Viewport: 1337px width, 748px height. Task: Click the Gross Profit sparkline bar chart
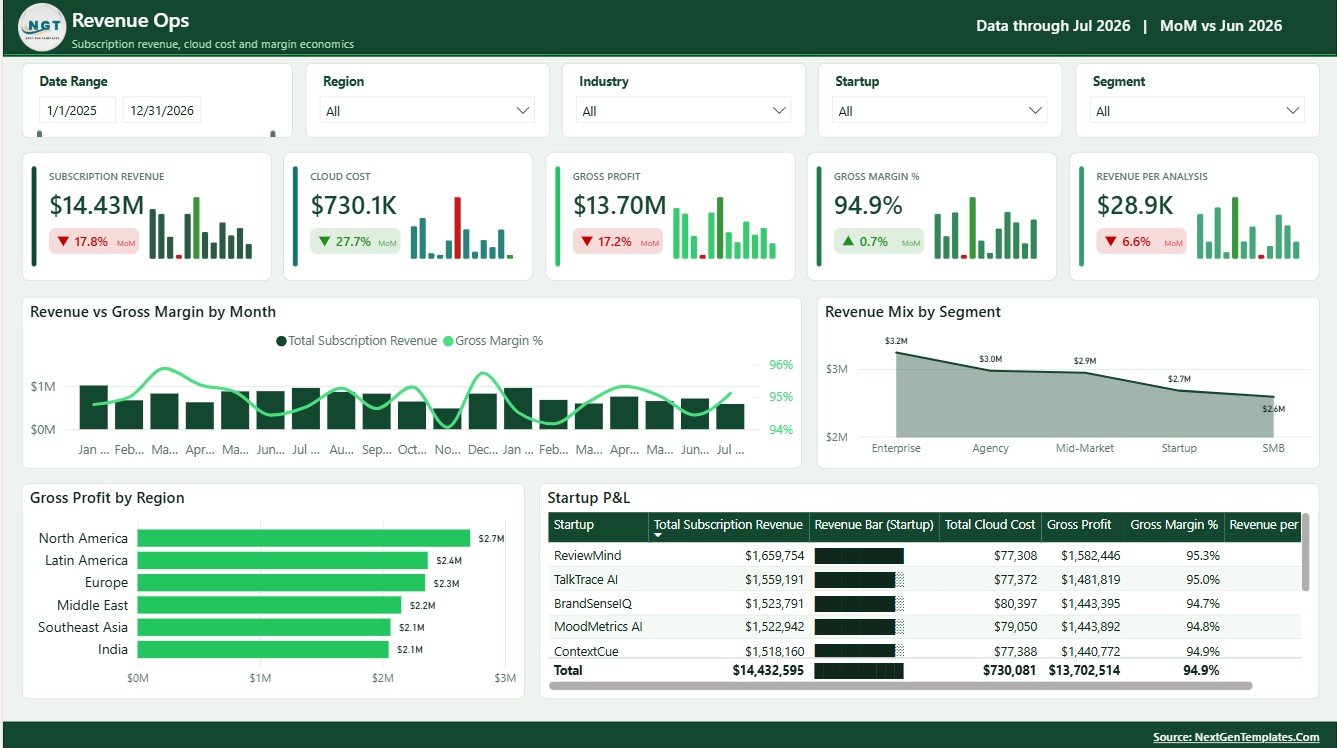pos(725,228)
